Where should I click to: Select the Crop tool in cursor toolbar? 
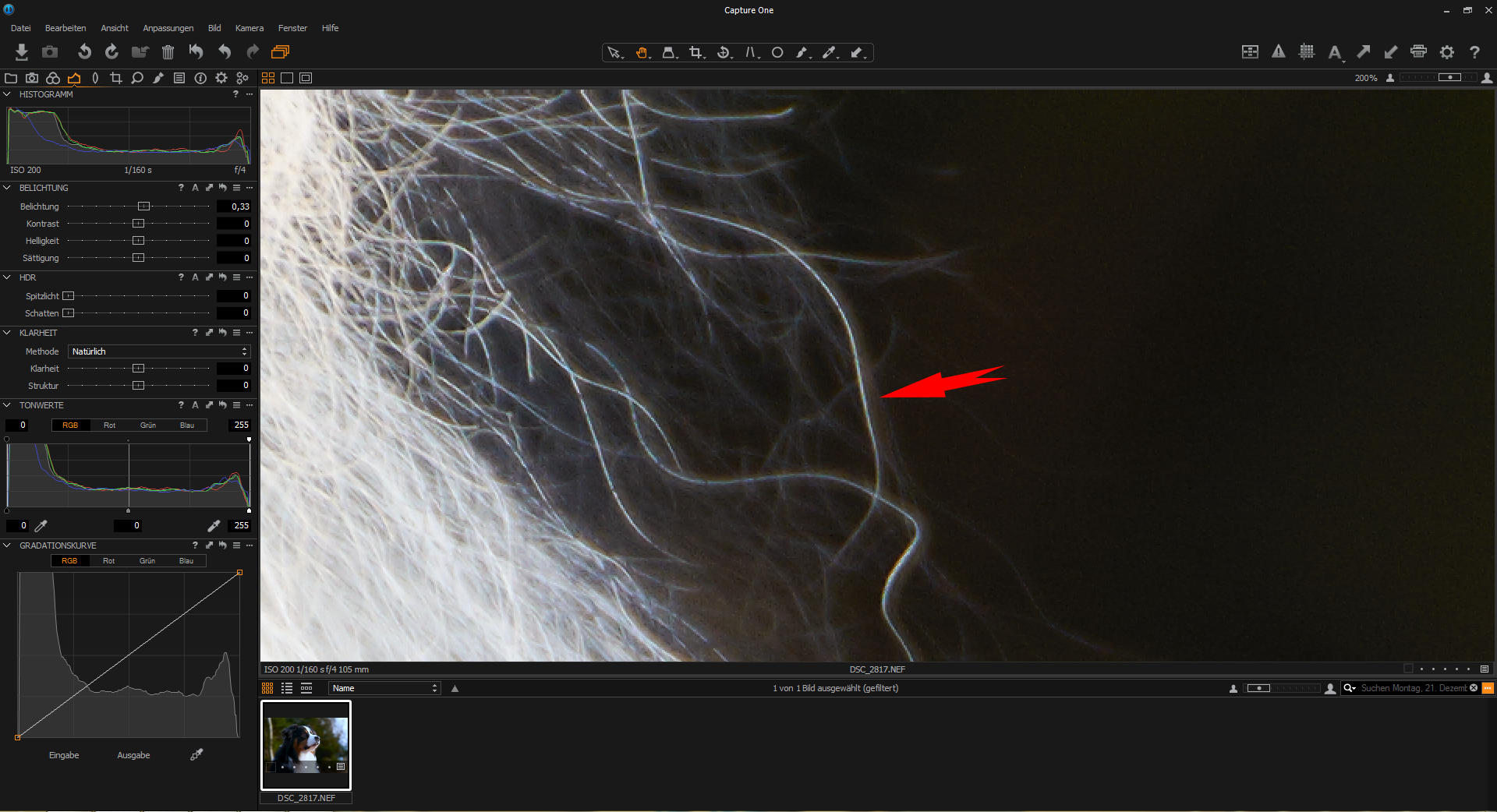pyautogui.click(x=695, y=53)
